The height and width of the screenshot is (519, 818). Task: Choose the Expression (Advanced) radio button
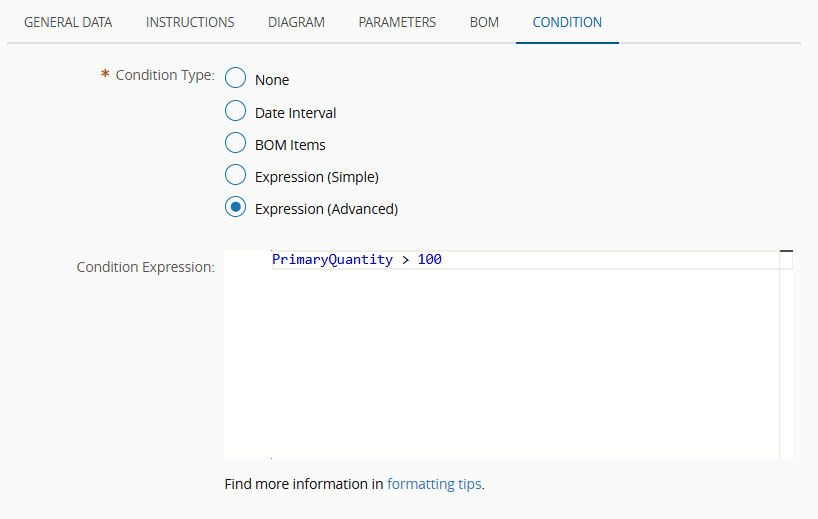tap(236, 209)
